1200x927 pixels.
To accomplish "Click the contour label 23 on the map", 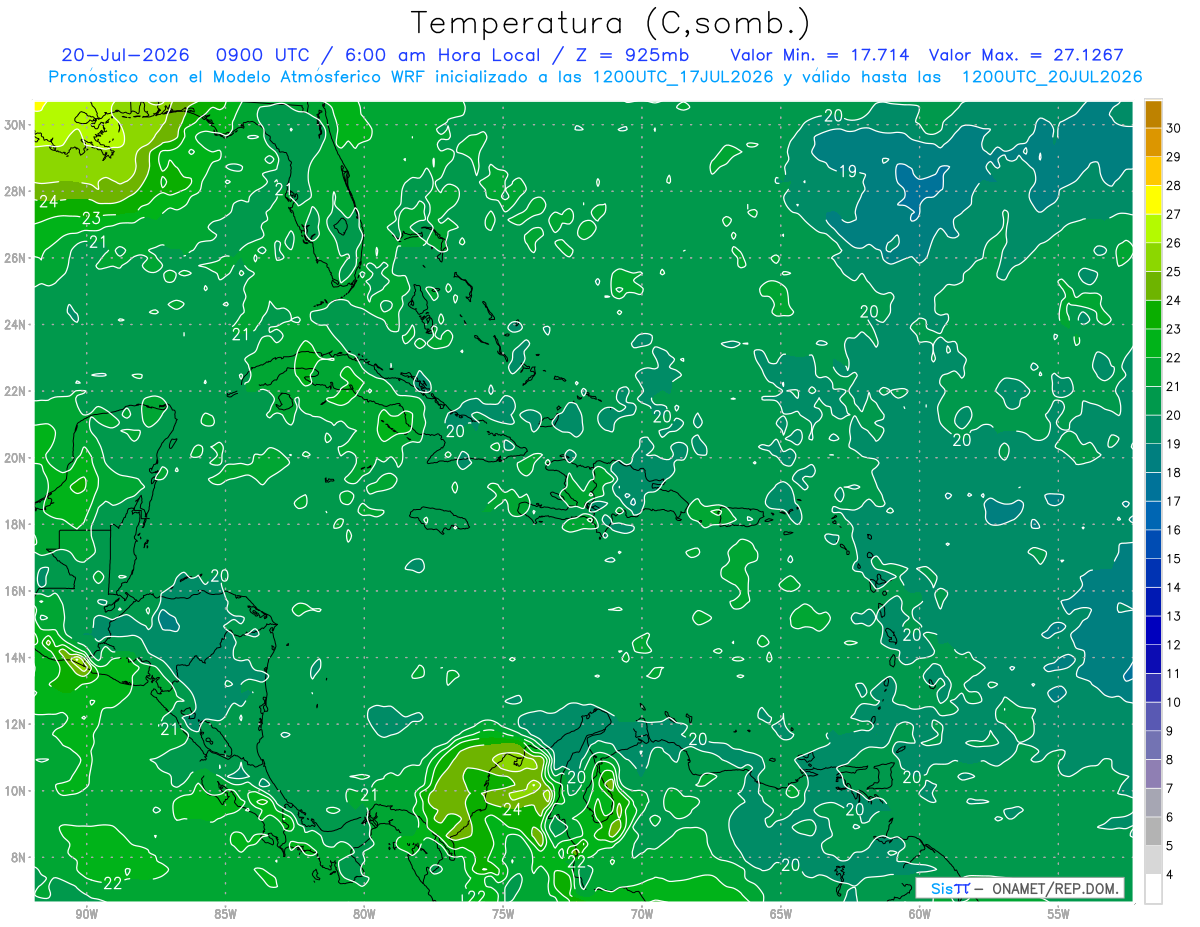I will (x=92, y=218).
